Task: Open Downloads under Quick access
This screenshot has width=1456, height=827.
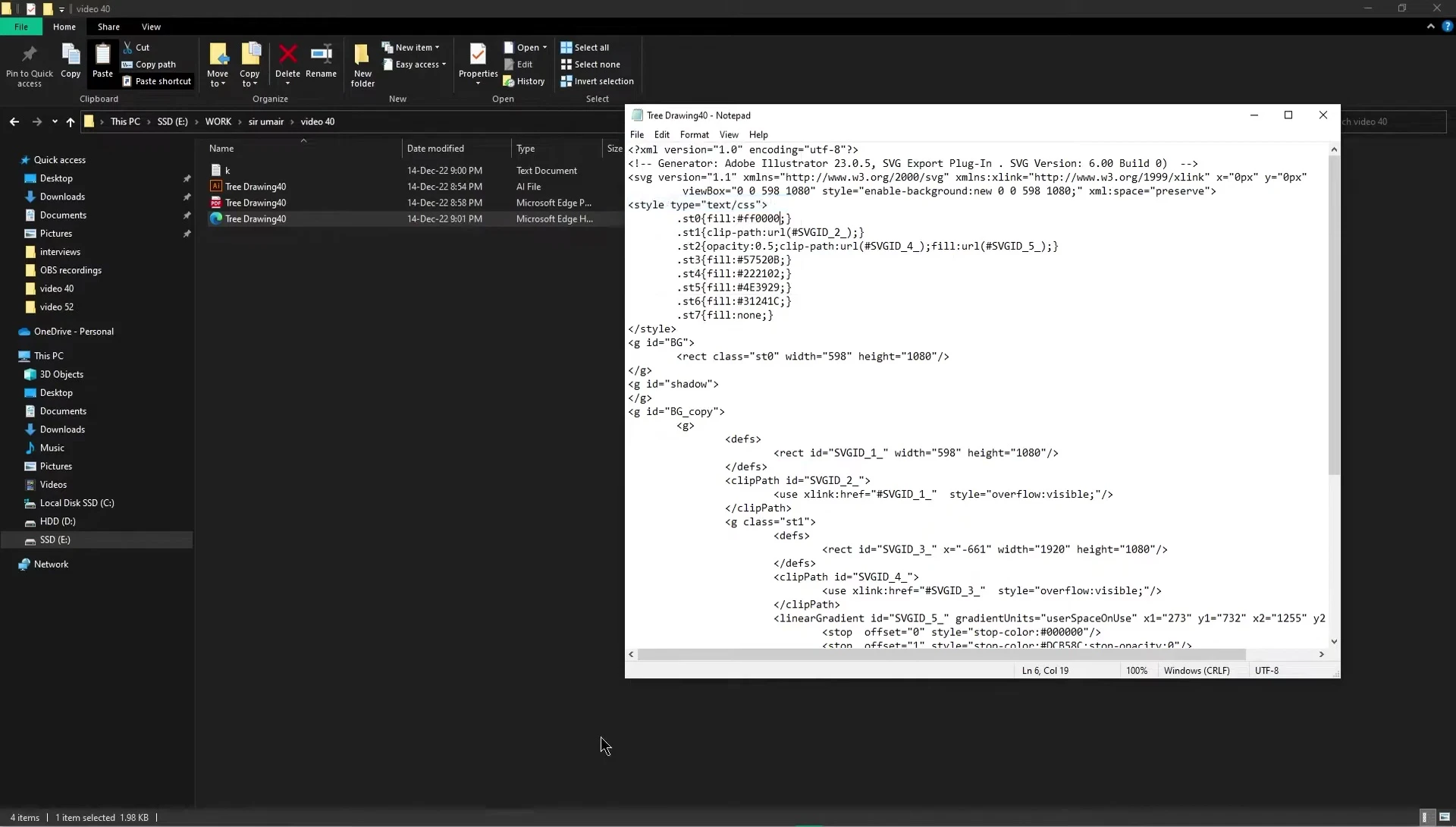Action: [62, 197]
